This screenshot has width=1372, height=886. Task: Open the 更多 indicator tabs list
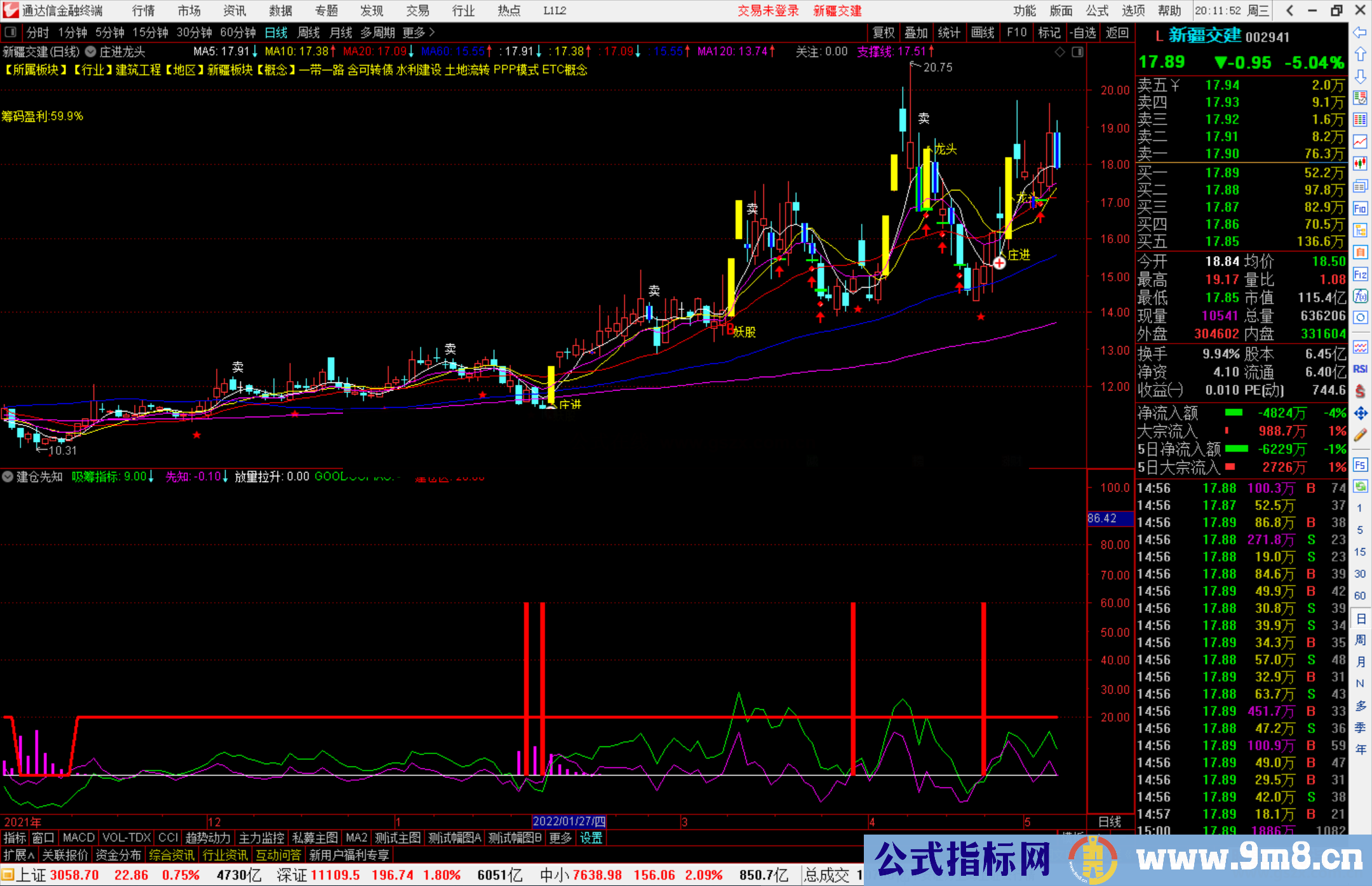pyautogui.click(x=560, y=838)
